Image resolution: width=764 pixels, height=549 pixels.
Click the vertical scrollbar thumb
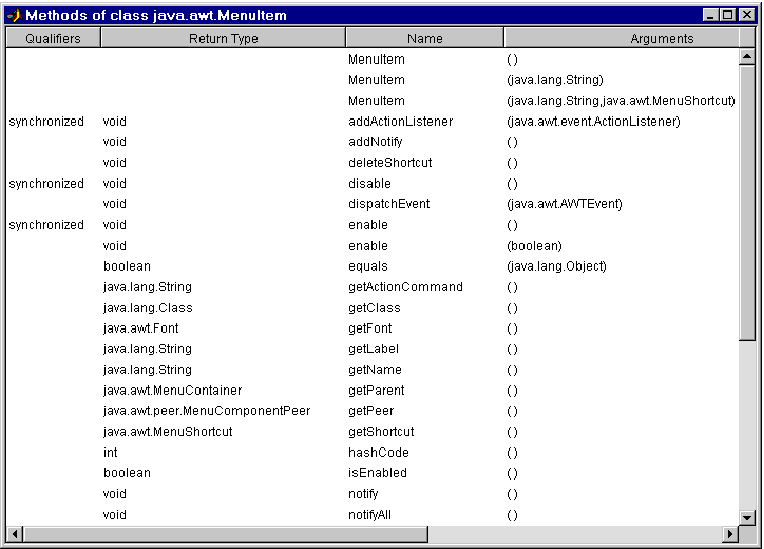[746, 200]
